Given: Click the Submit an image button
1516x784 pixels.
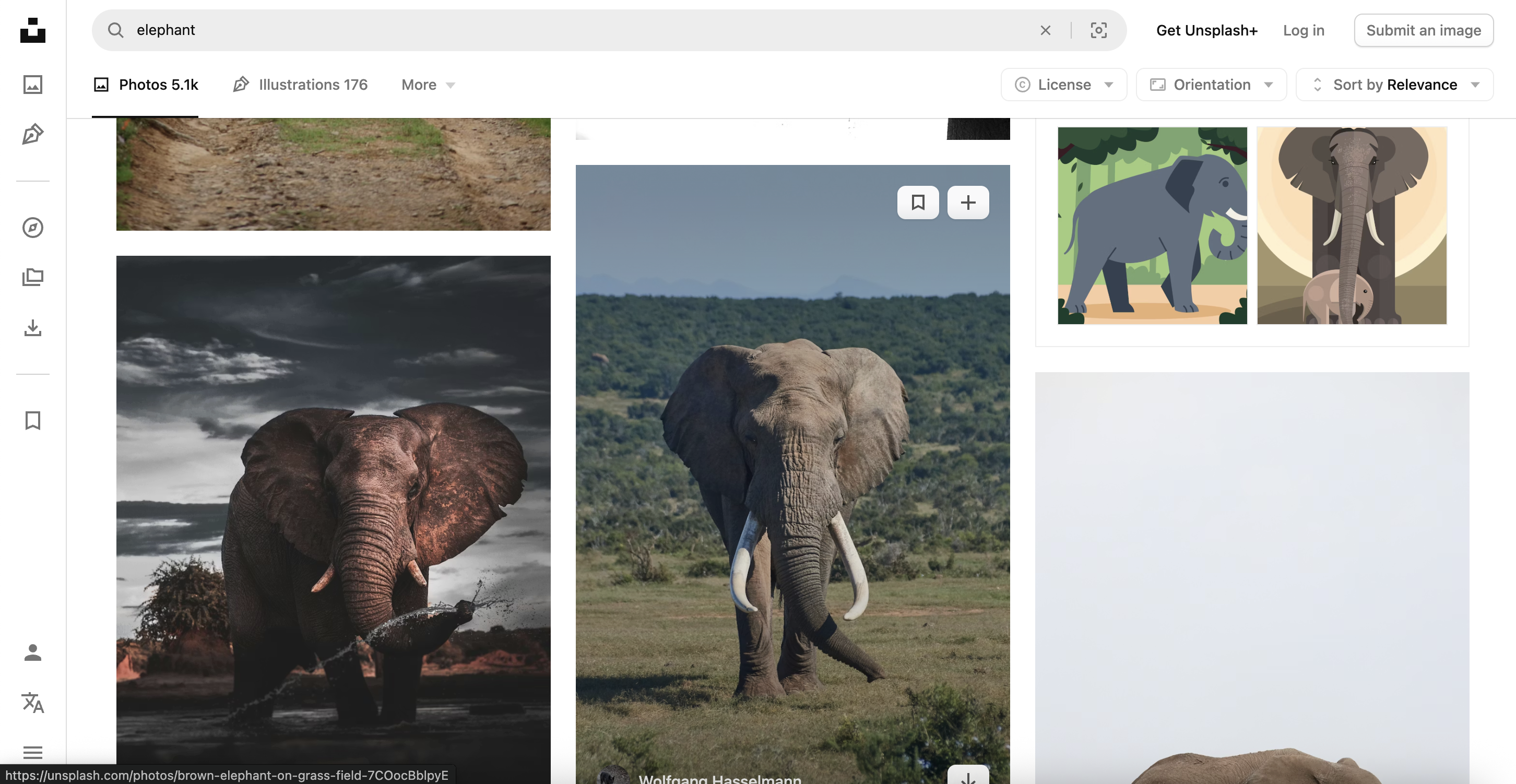Looking at the screenshot, I should 1424,30.
